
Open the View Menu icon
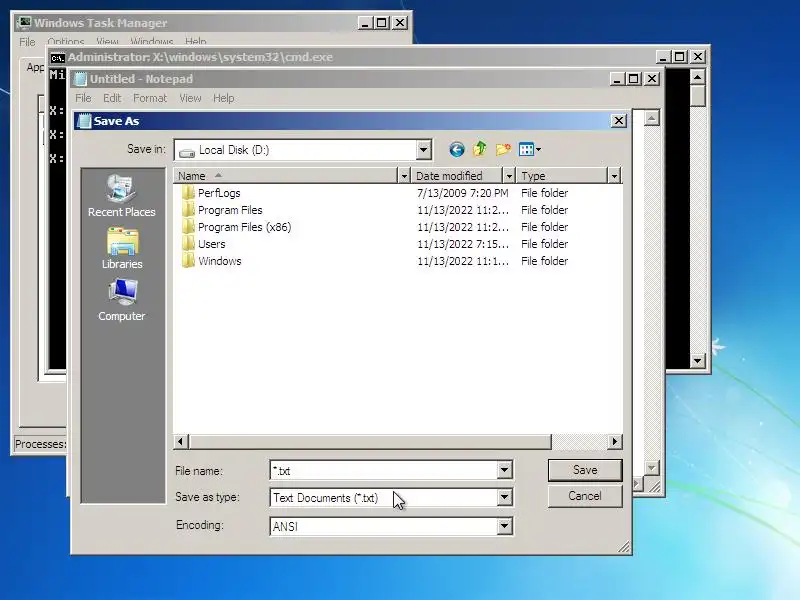(530, 149)
